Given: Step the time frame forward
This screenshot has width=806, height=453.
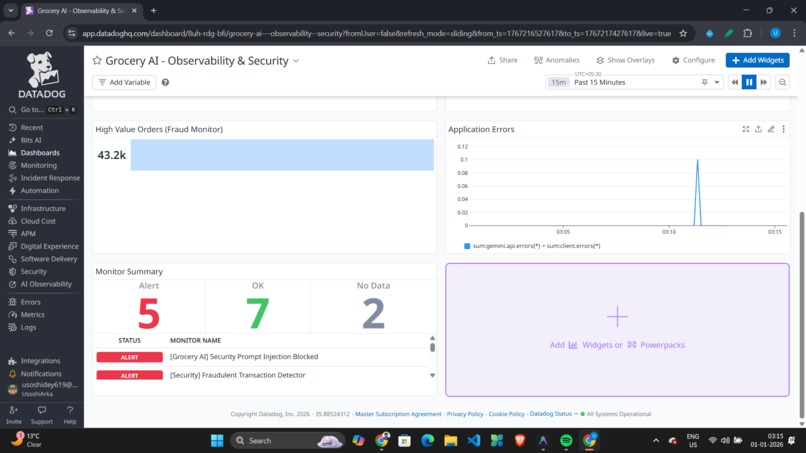Looking at the screenshot, I should 764,82.
